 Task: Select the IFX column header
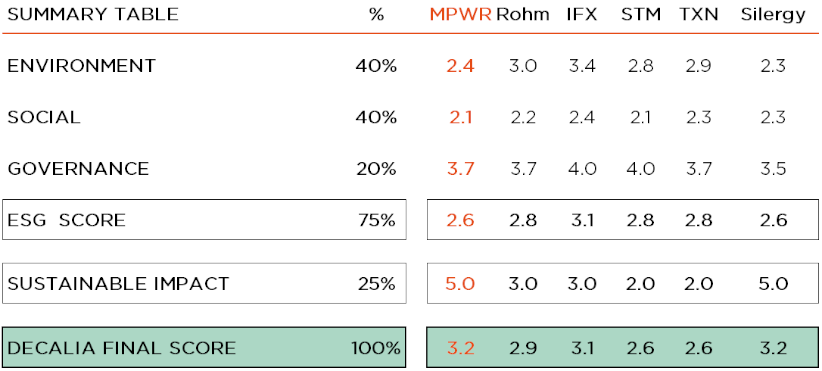click(x=582, y=15)
